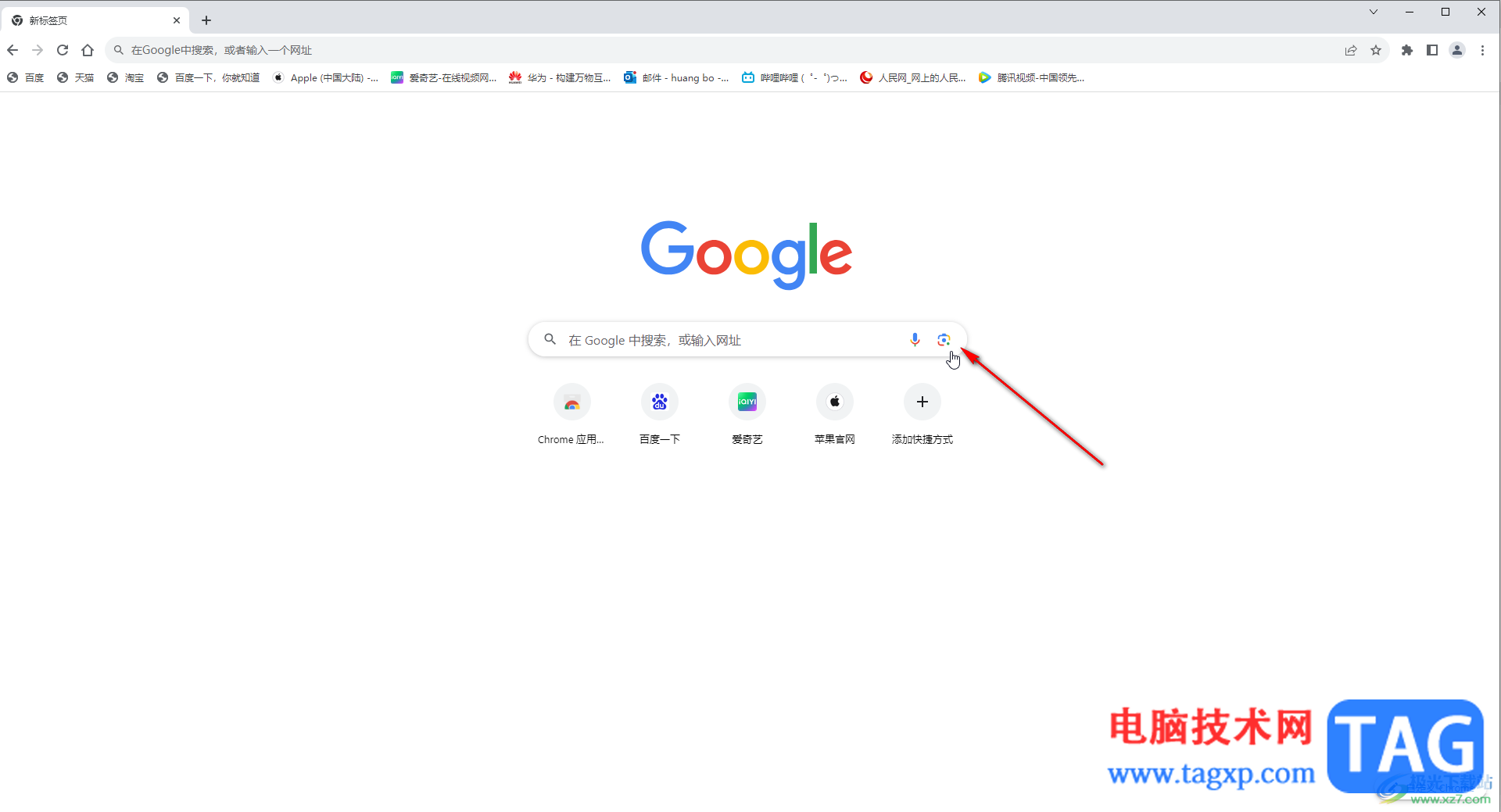Reload the current page

coord(63,50)
